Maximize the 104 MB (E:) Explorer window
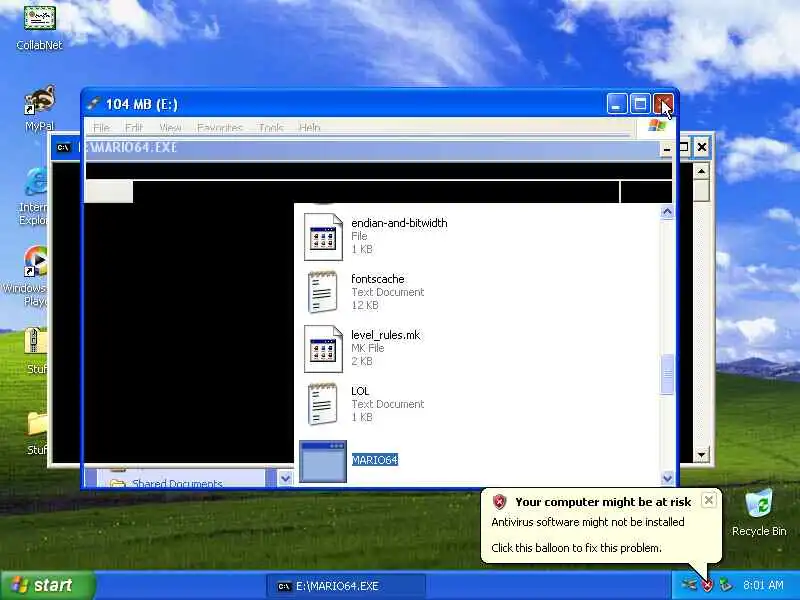The height and width of the screenshot is (600, 800). pos(640,104)
